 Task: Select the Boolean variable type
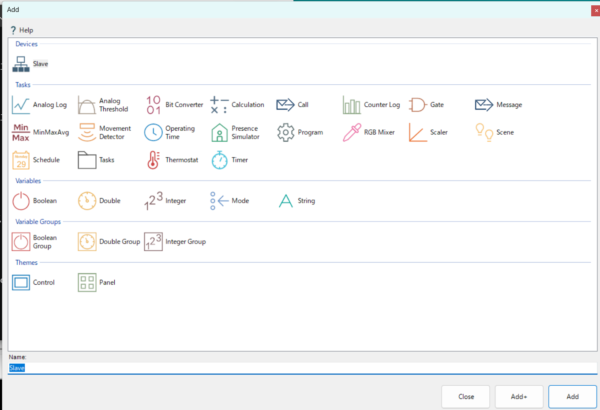(22, 201)
